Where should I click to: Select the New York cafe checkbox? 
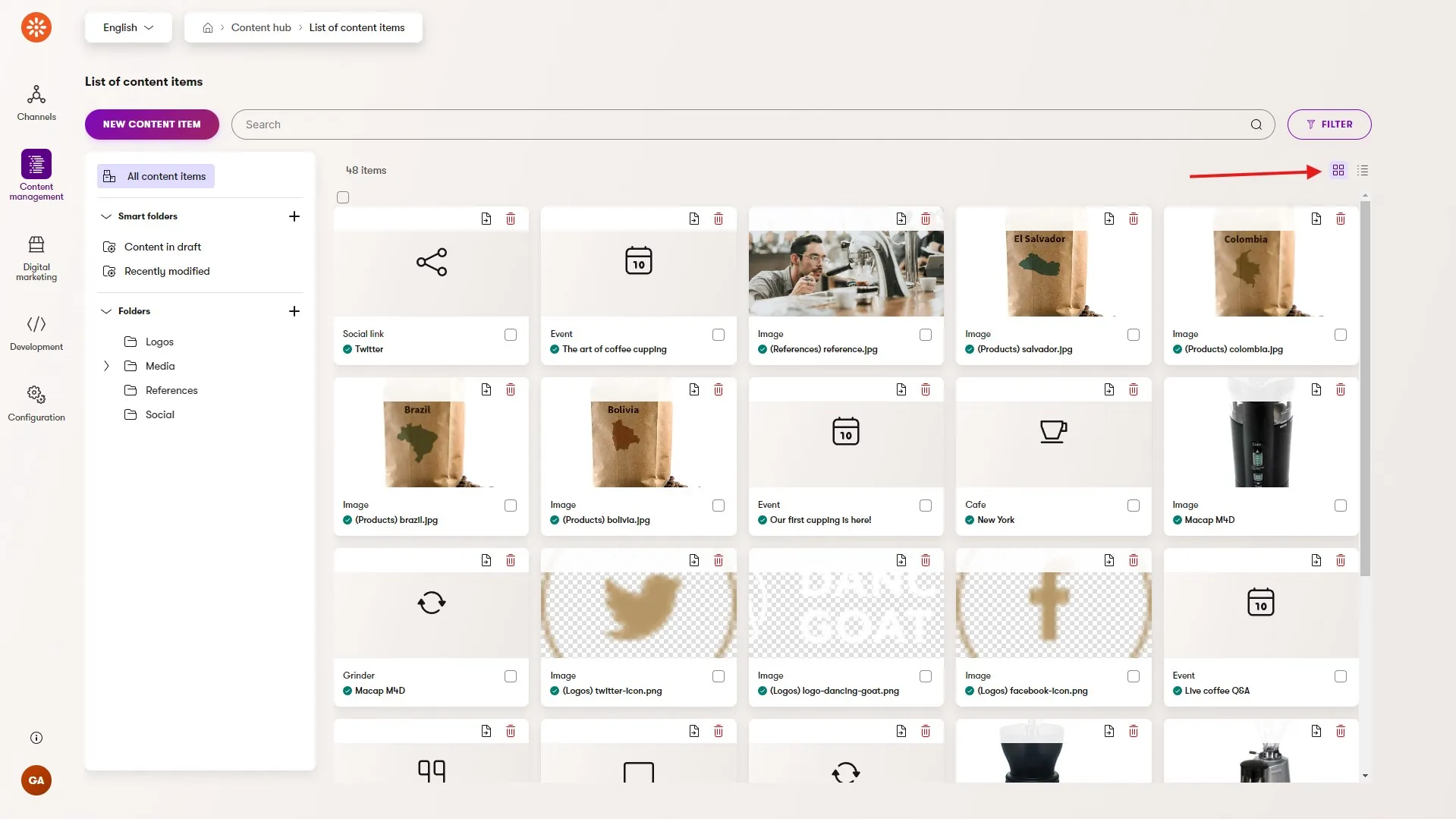pyautogui.click(x=1134, y=506)
